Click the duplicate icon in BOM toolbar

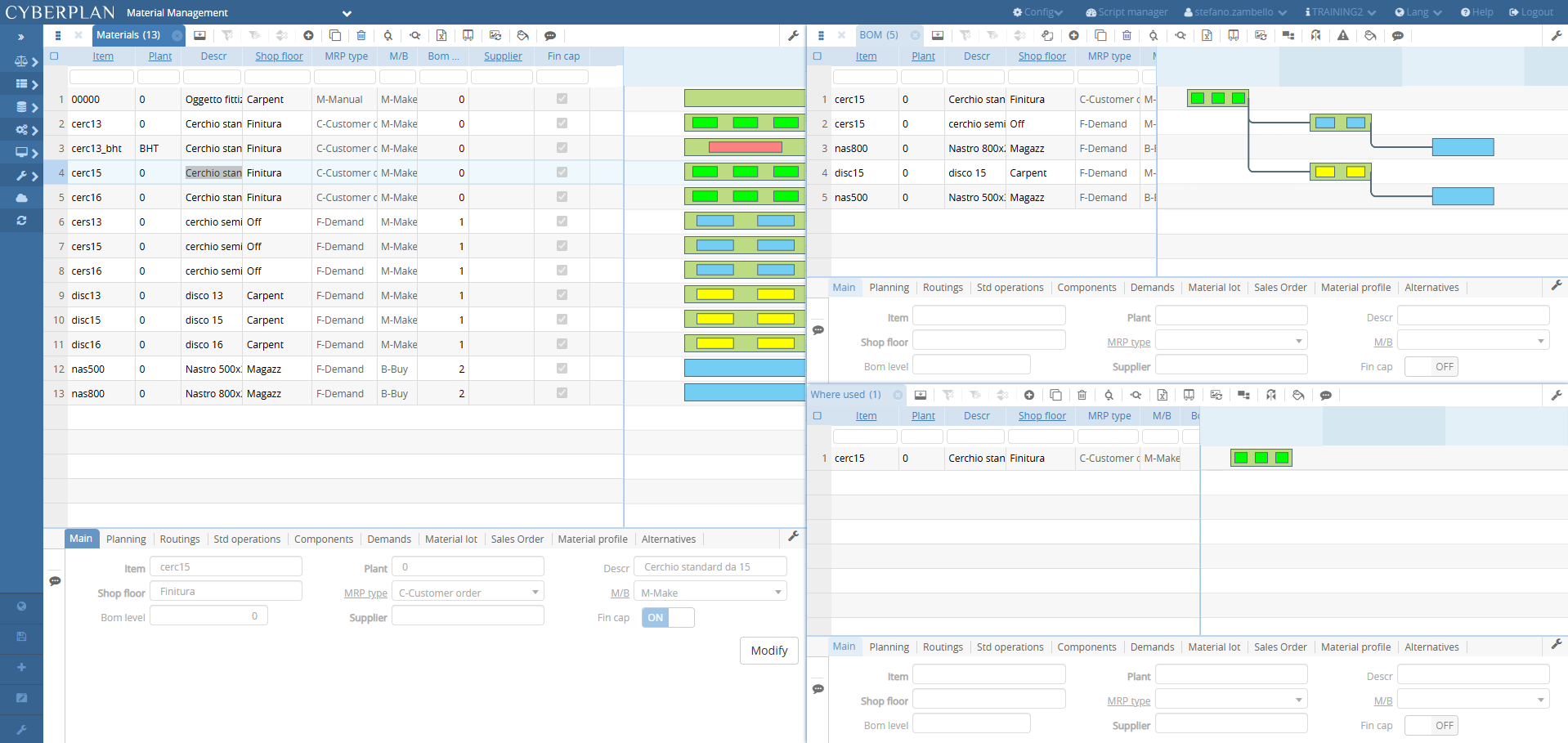click(1101, 35)
